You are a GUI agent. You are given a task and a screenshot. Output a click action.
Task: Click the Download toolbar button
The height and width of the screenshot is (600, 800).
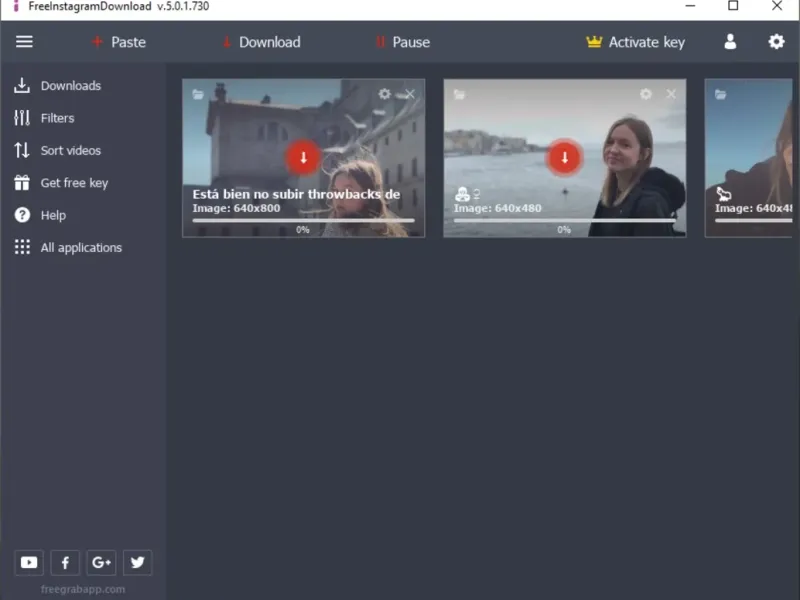point(261,42)
